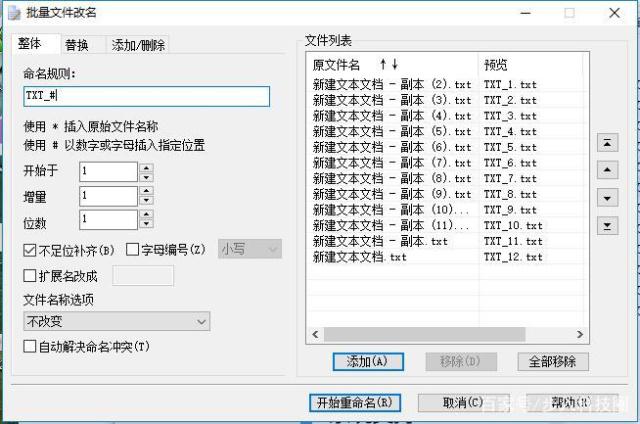Enable 自动解决命名冲突(T) checkbox

[30, 346]
